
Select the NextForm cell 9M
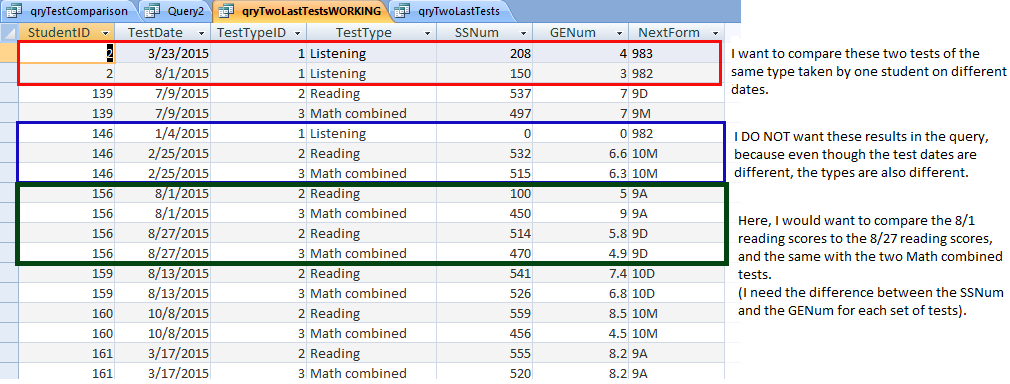676,113
